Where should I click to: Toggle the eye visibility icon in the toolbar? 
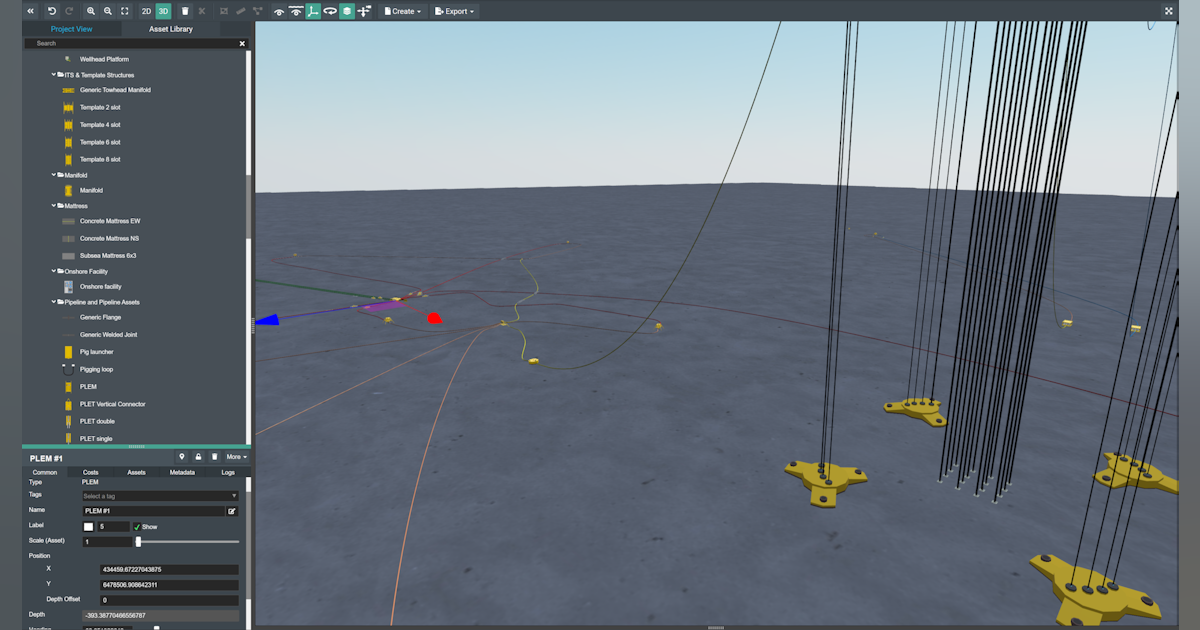tap(279, 11)
